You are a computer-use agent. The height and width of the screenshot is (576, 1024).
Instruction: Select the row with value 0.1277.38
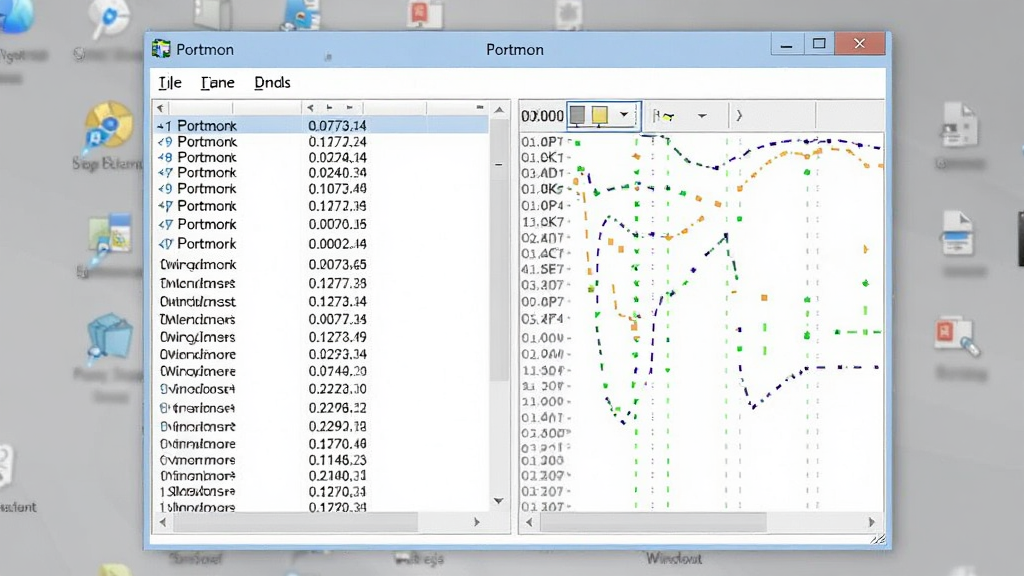322,283
